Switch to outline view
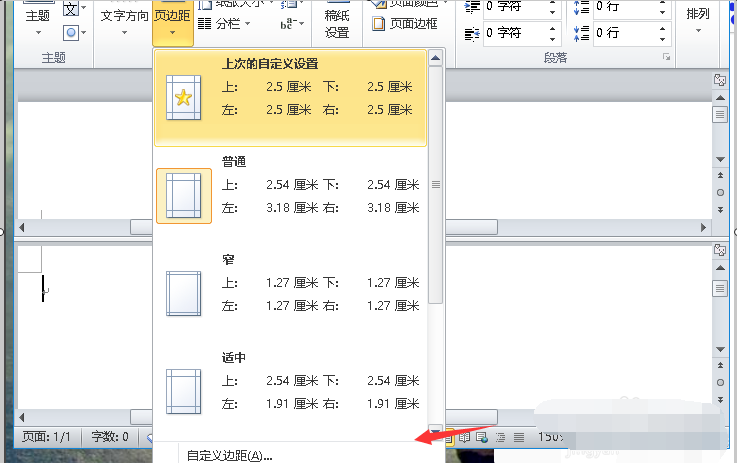737x463 pixels. tap(501, 438)
